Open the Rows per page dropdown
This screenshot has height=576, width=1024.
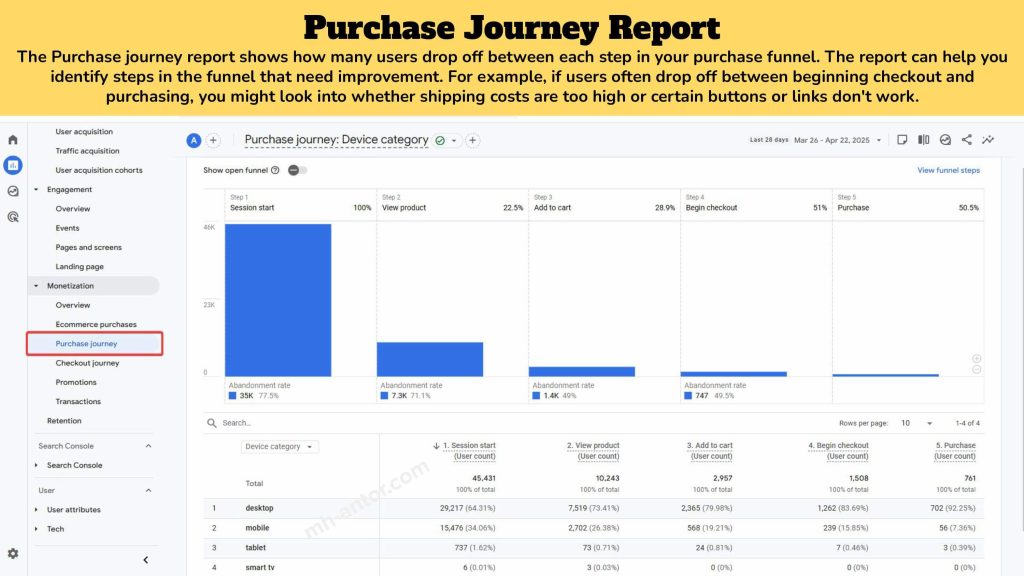[x=916, y=423]
